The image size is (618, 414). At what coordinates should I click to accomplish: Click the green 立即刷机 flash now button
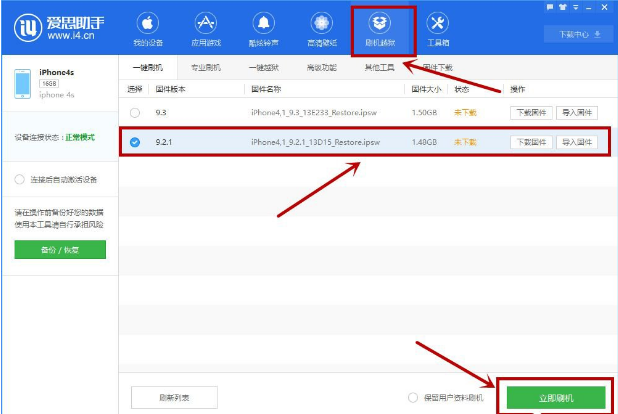[556, 397]
